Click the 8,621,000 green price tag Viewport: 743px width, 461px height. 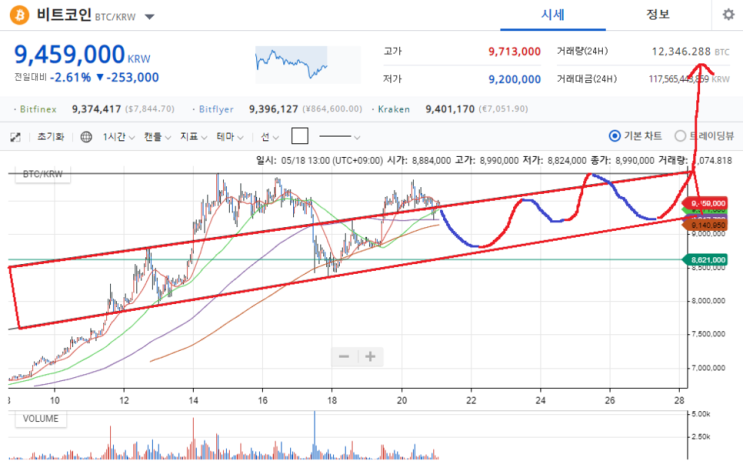tap(705, 260)
